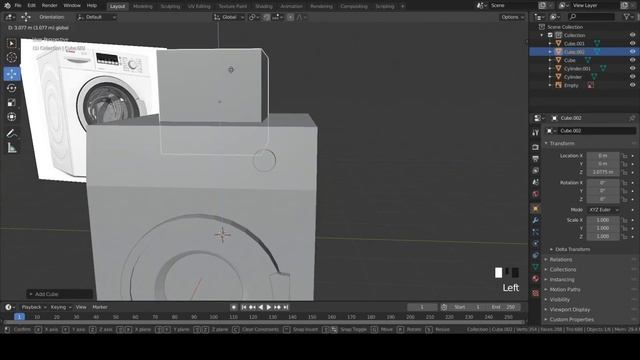
Task: Open the Render properties tab
Action: tap(536, 147)
